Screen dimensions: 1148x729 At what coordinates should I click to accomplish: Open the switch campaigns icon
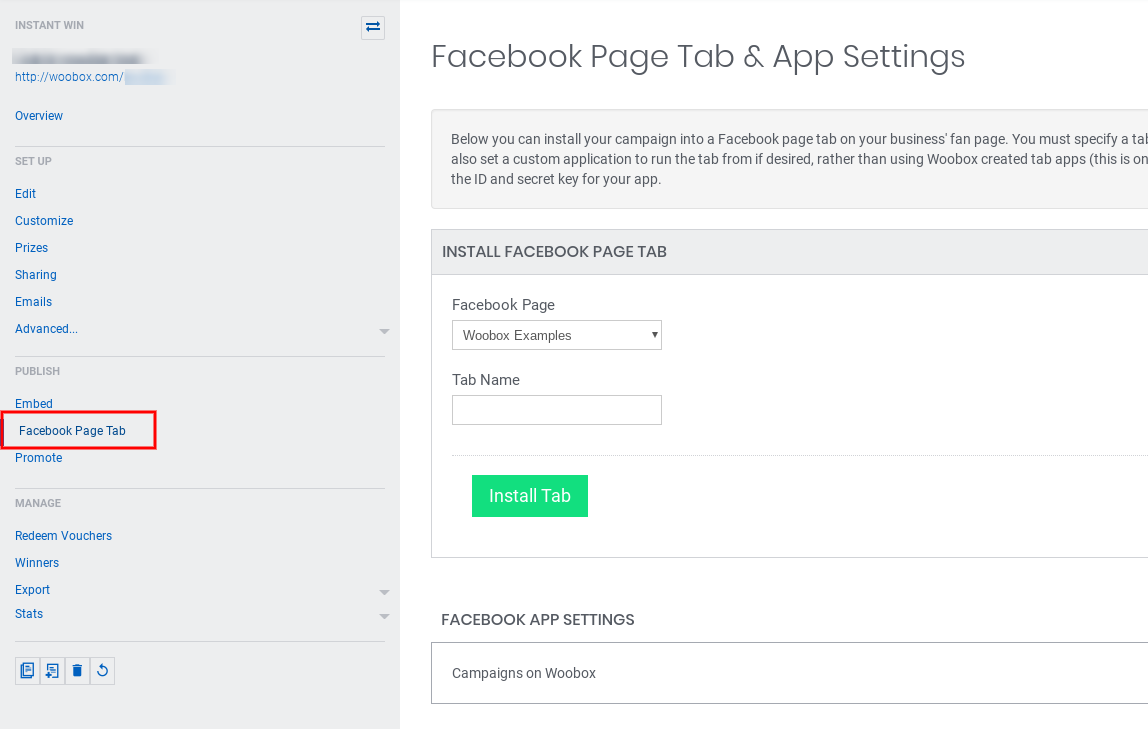pos(373,28)
